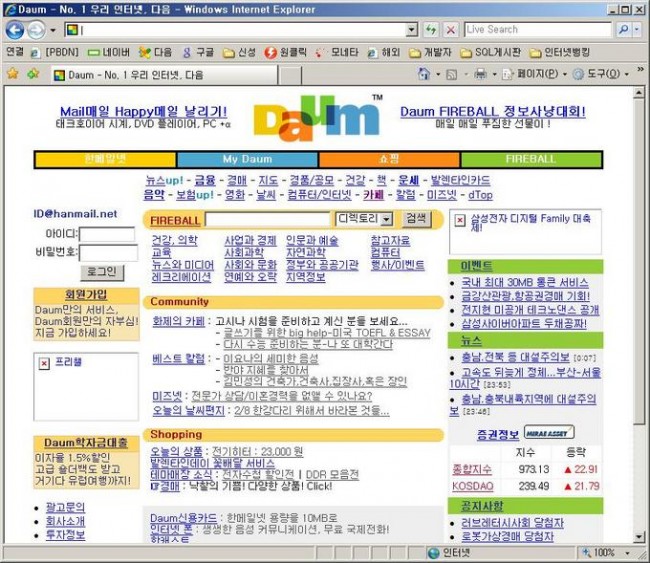Open the 디렉토리 search type dropdown
The image size is (650, 563).
coord(364,219)
